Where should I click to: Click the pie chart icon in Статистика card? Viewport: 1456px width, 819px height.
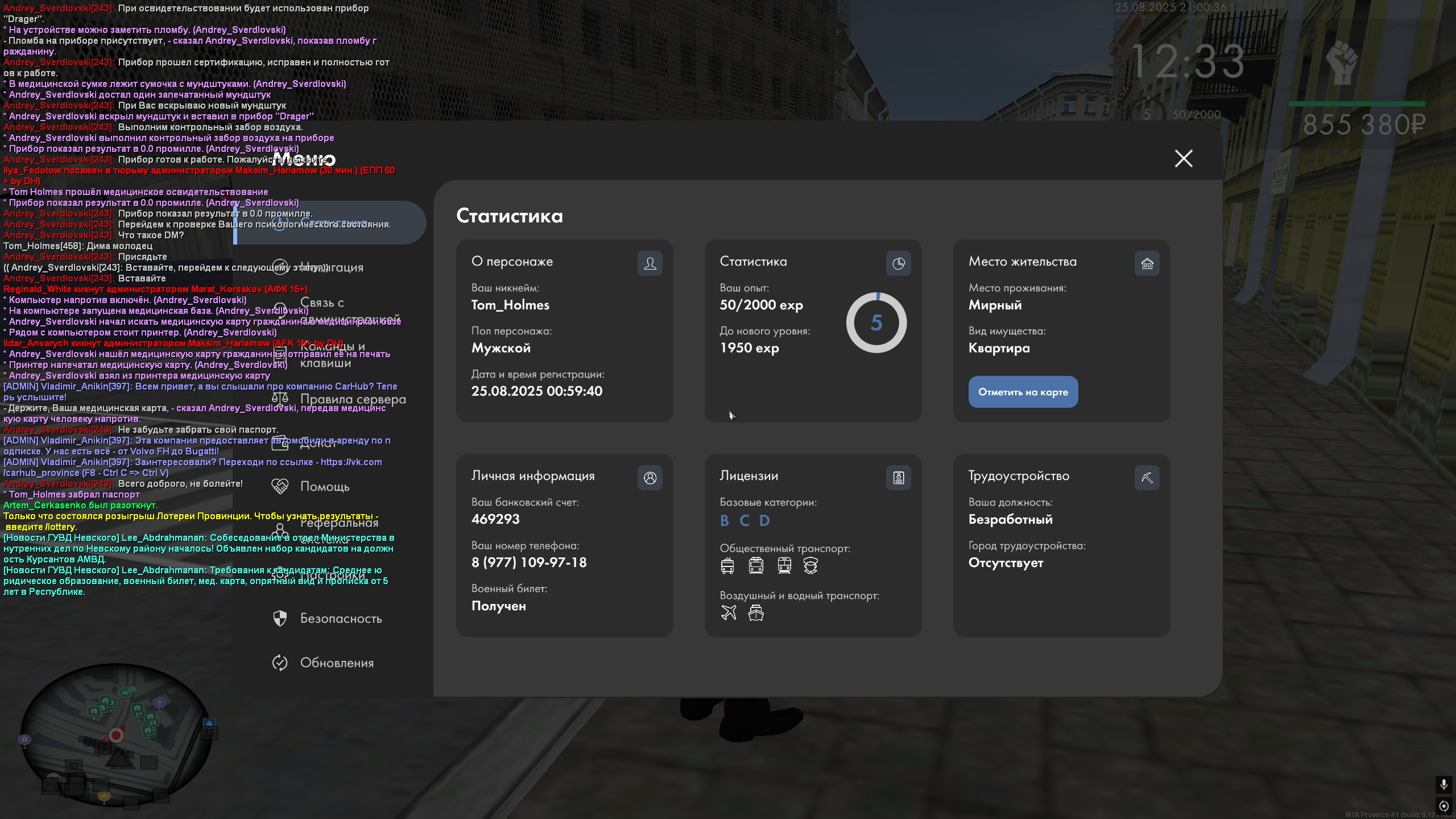898,263
